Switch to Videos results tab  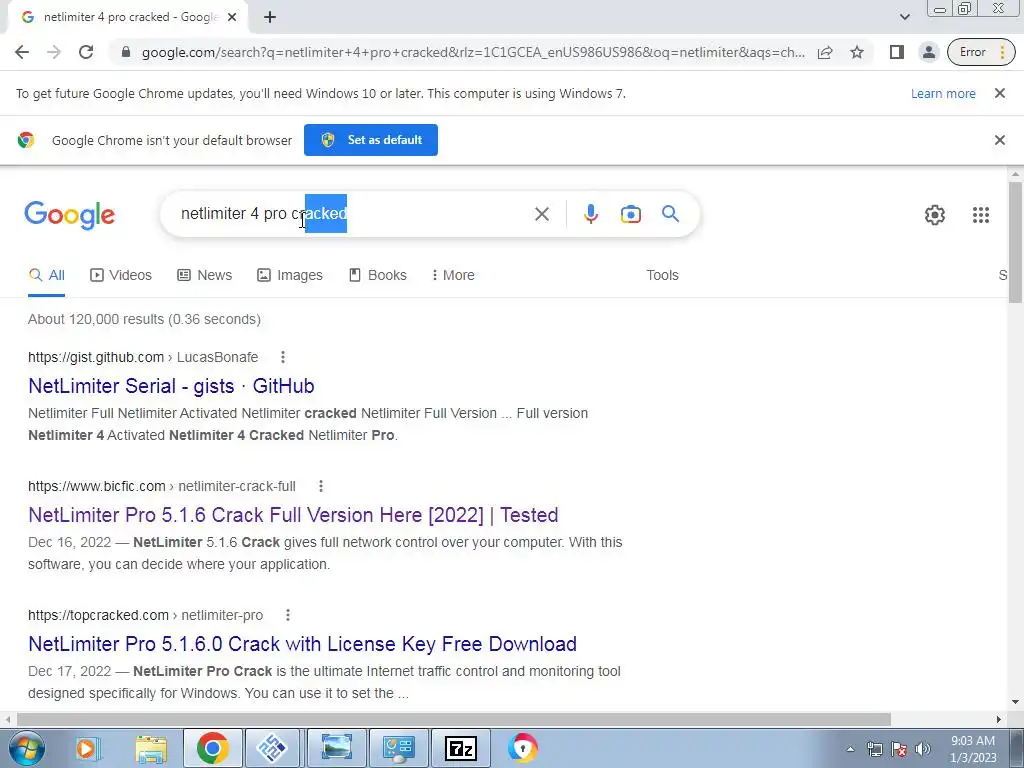pyautogui.click(x=121, y=276)
